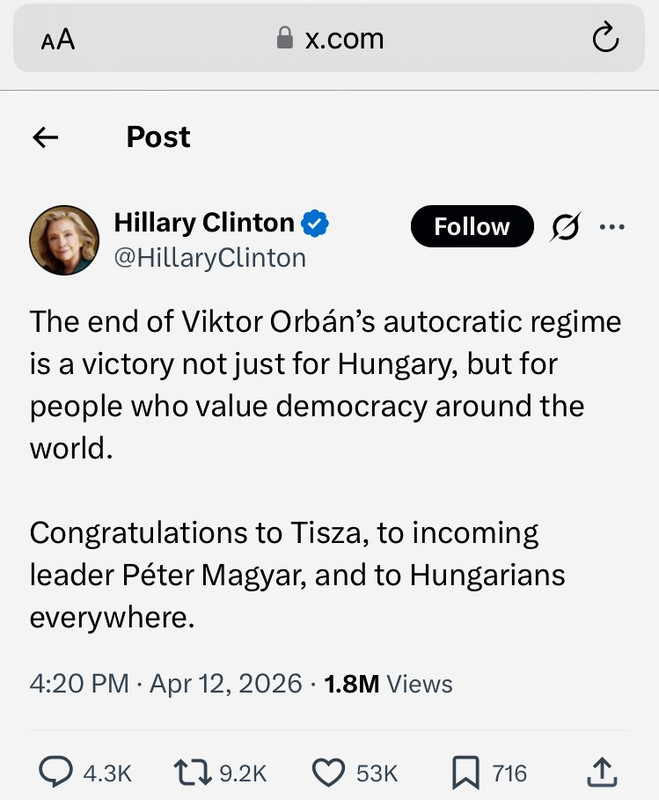Follow Hillary Clinton's account
The width and height of the screenshot is (659, 800).
(472, 226)
